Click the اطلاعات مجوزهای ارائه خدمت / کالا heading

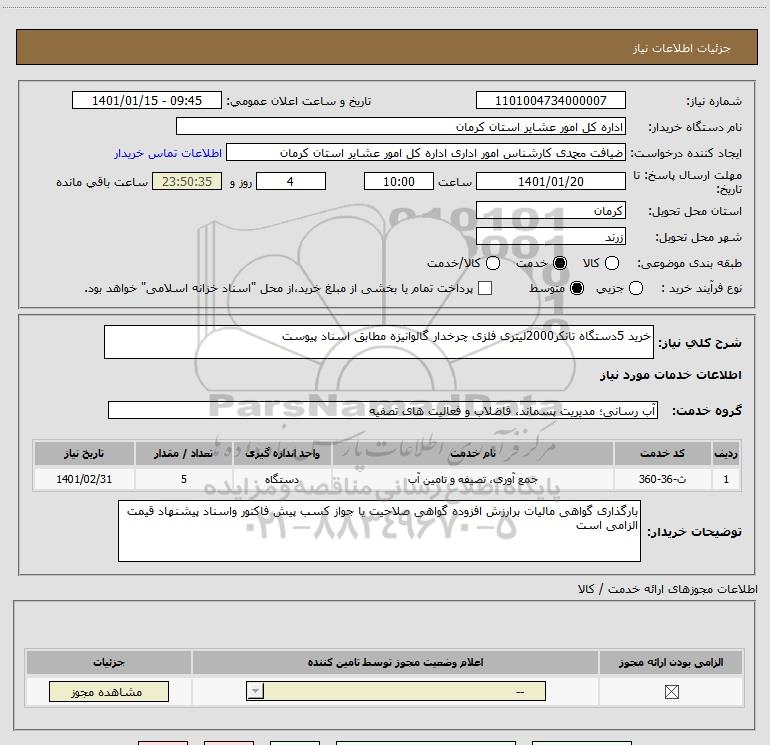(x=667, y=589)
